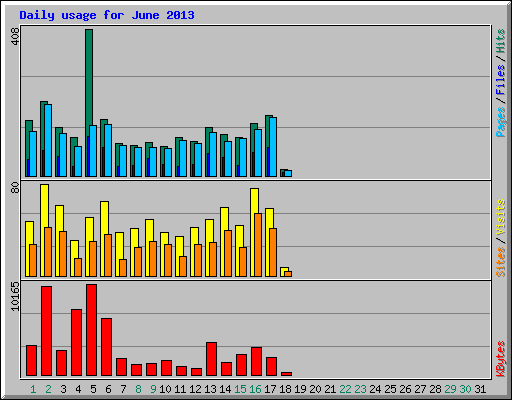Click day 26 on the date axis
Viewport: 512px width, 400px height.
405,389
